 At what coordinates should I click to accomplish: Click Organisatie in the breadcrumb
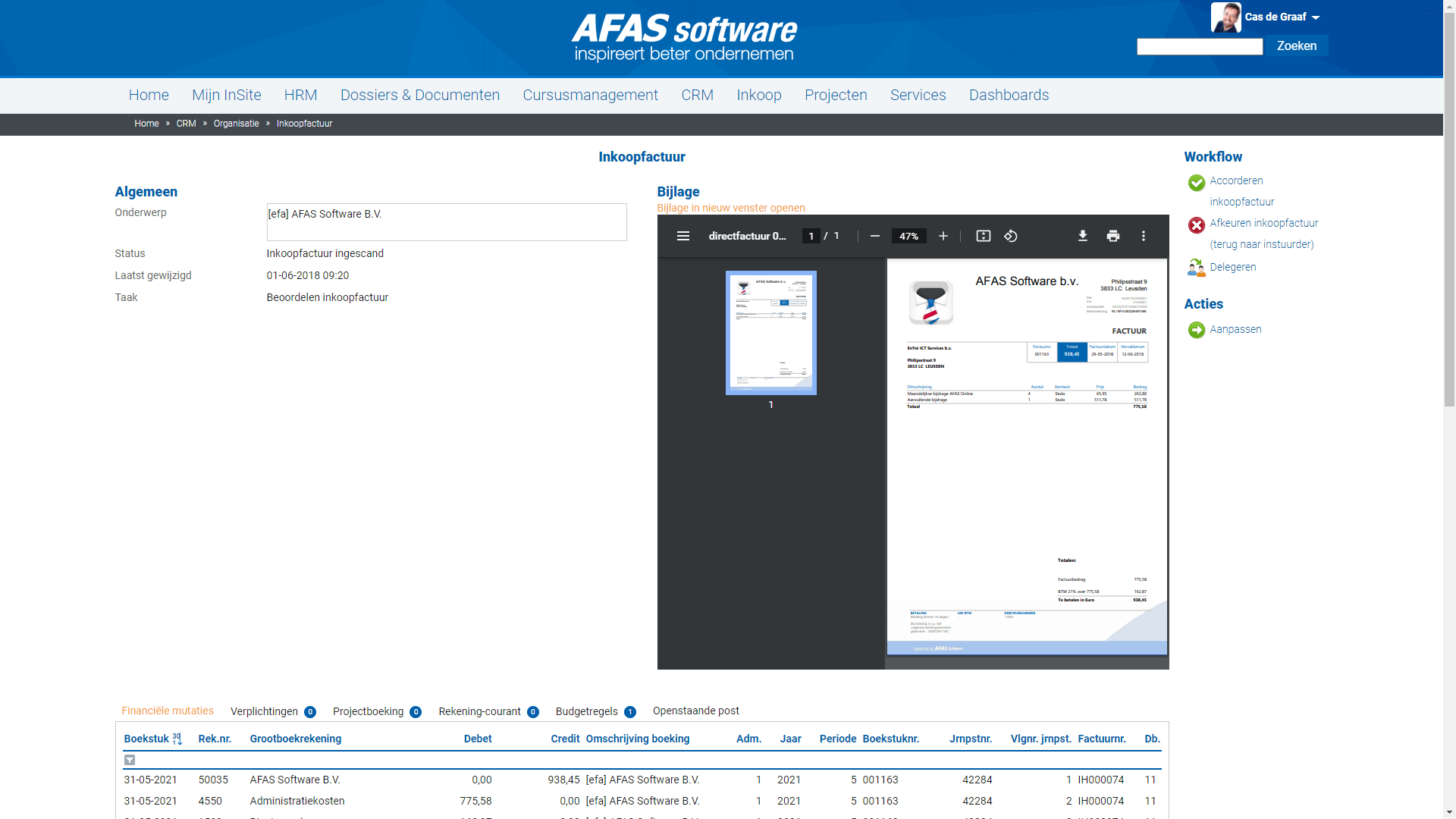(x=236, y=124)
